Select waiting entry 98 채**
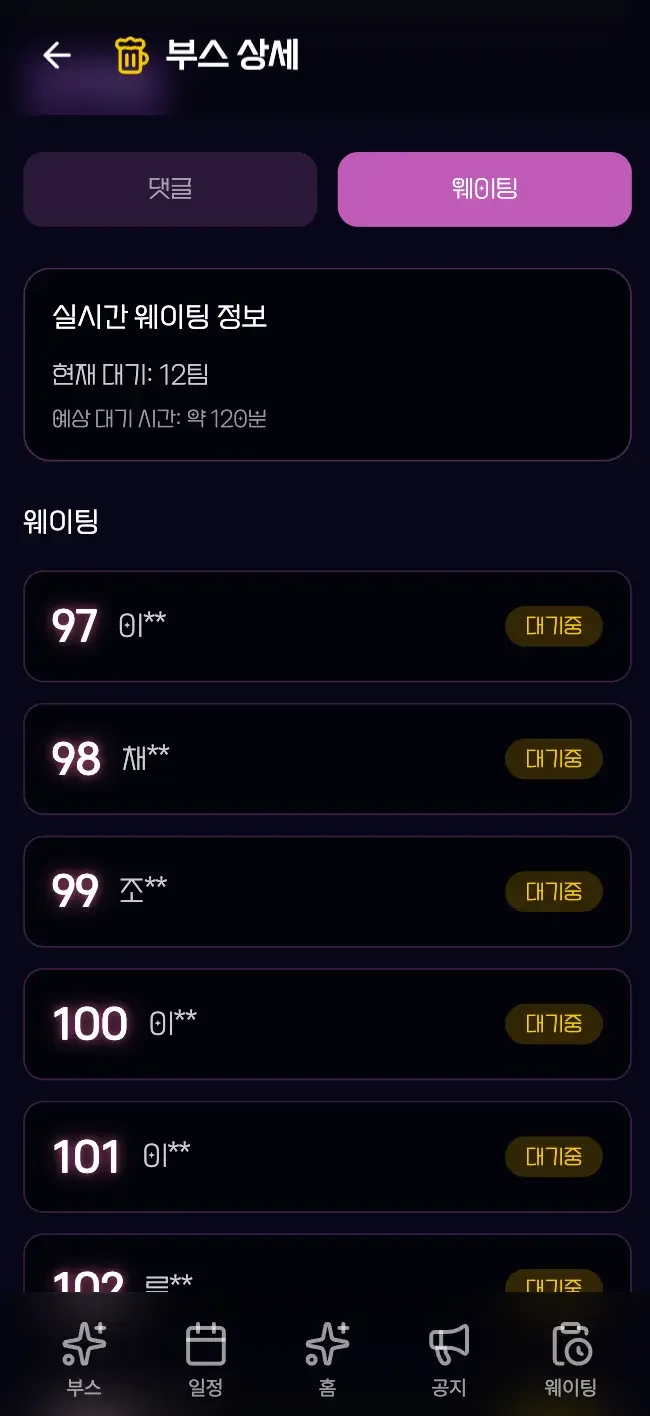 point(300,759)
